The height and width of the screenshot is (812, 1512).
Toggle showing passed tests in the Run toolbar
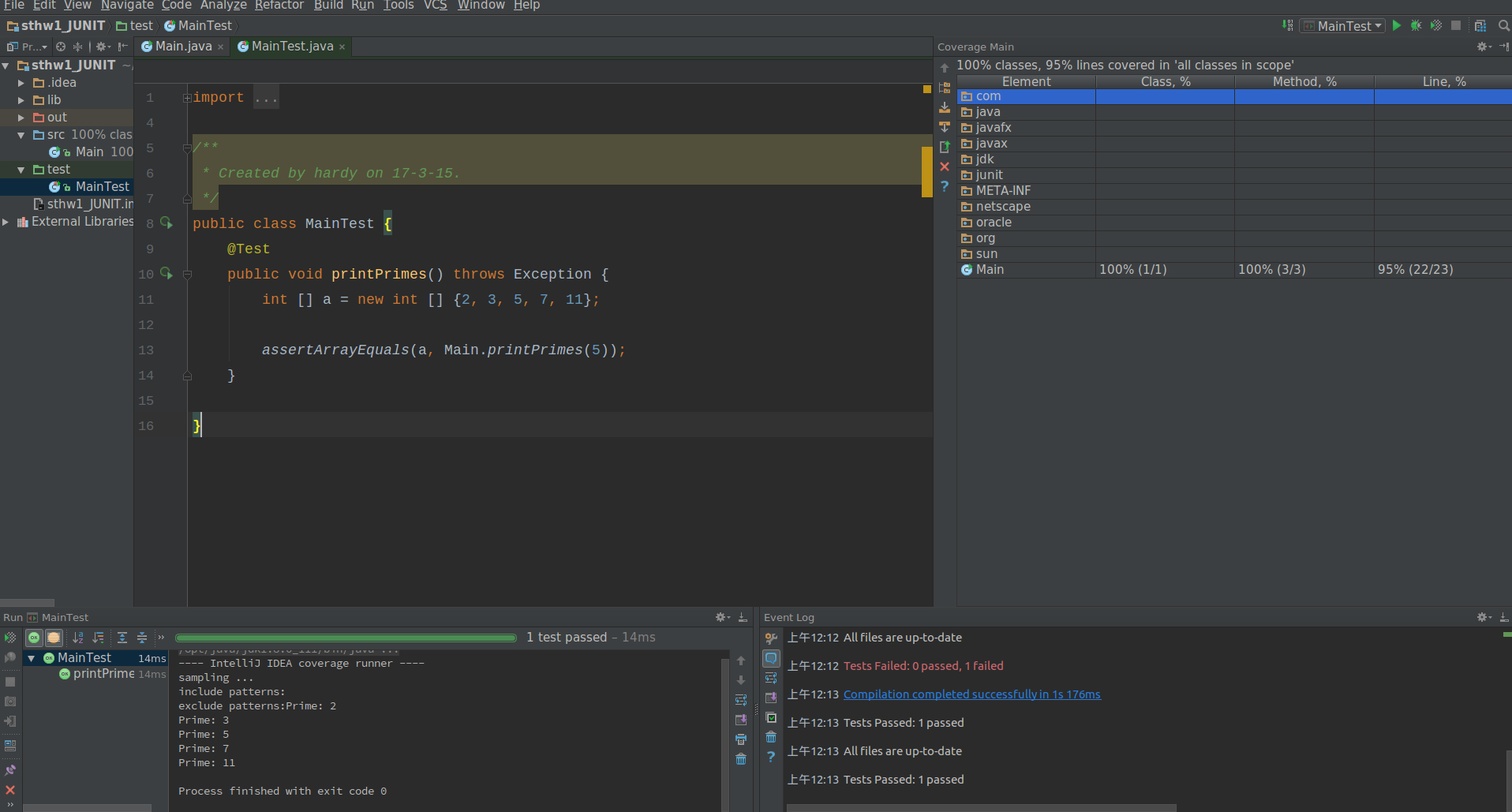point(34,638)
